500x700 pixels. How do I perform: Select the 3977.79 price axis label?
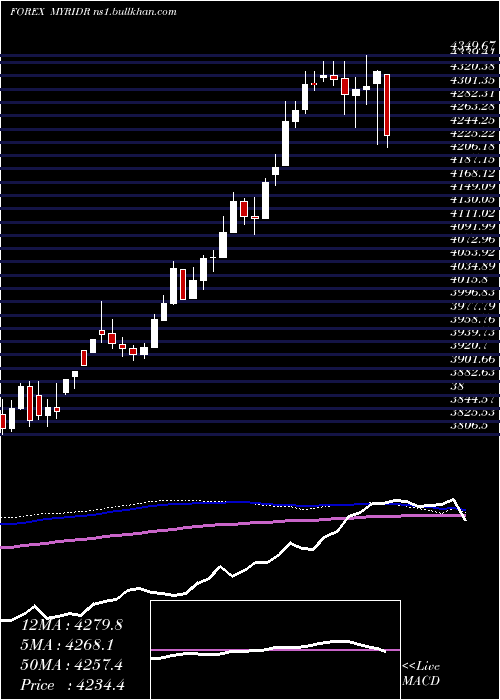pos(474,305)
